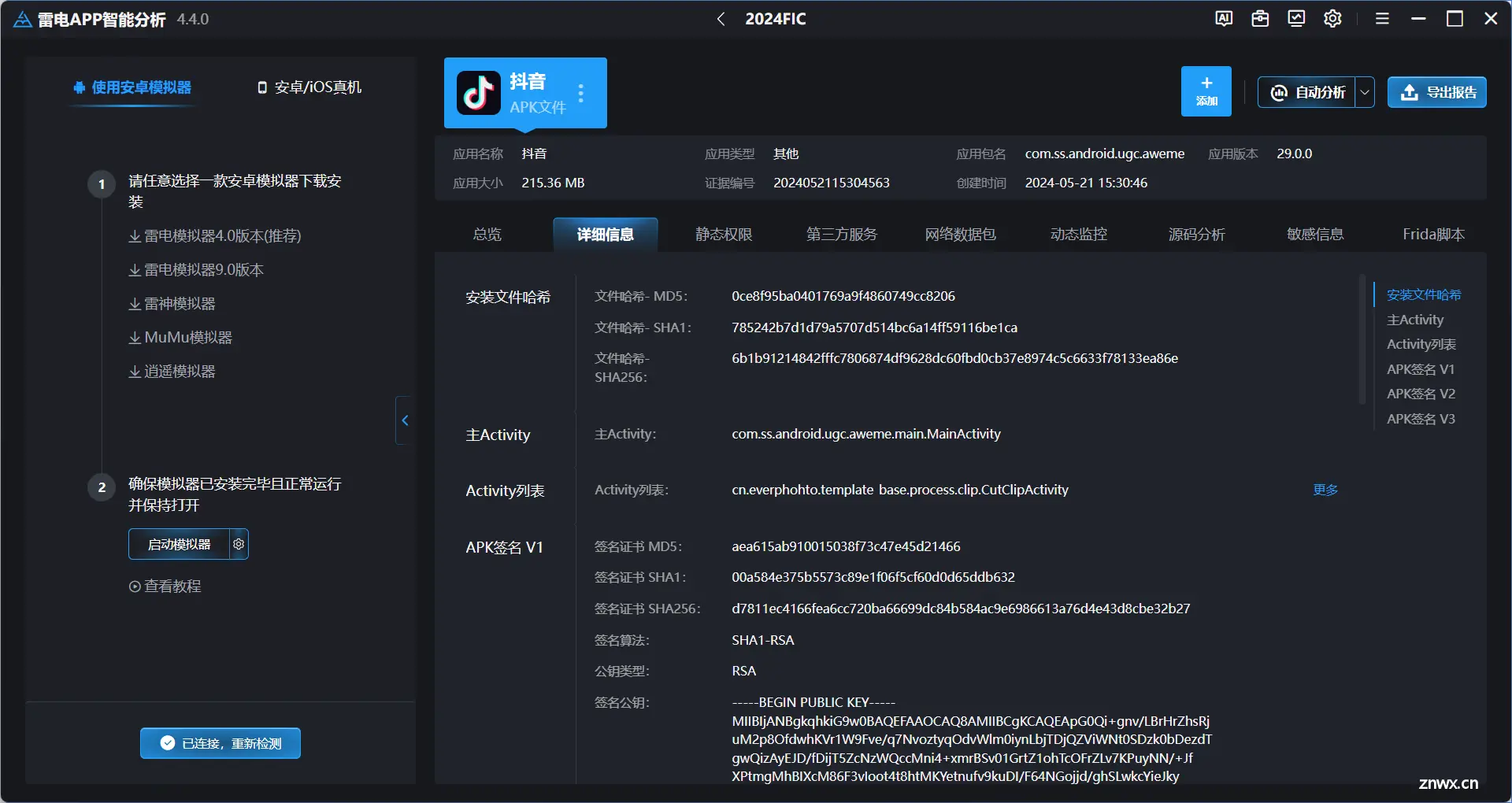
Task: Open the AI translate icon in title bar
Action: tap(1224, 19)
